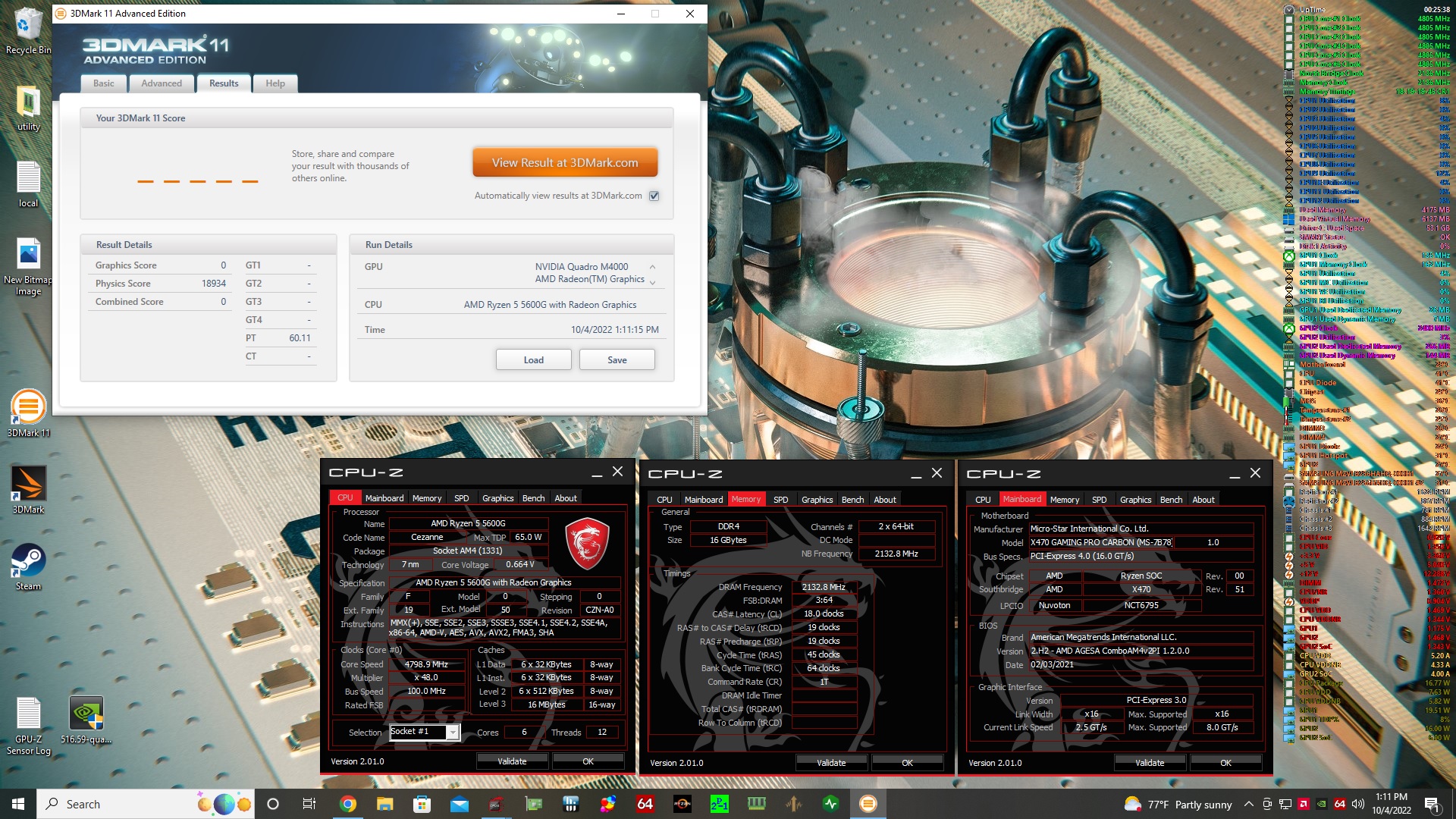Open GPU-Z Sensor Log file icon

tap(28, 725)
